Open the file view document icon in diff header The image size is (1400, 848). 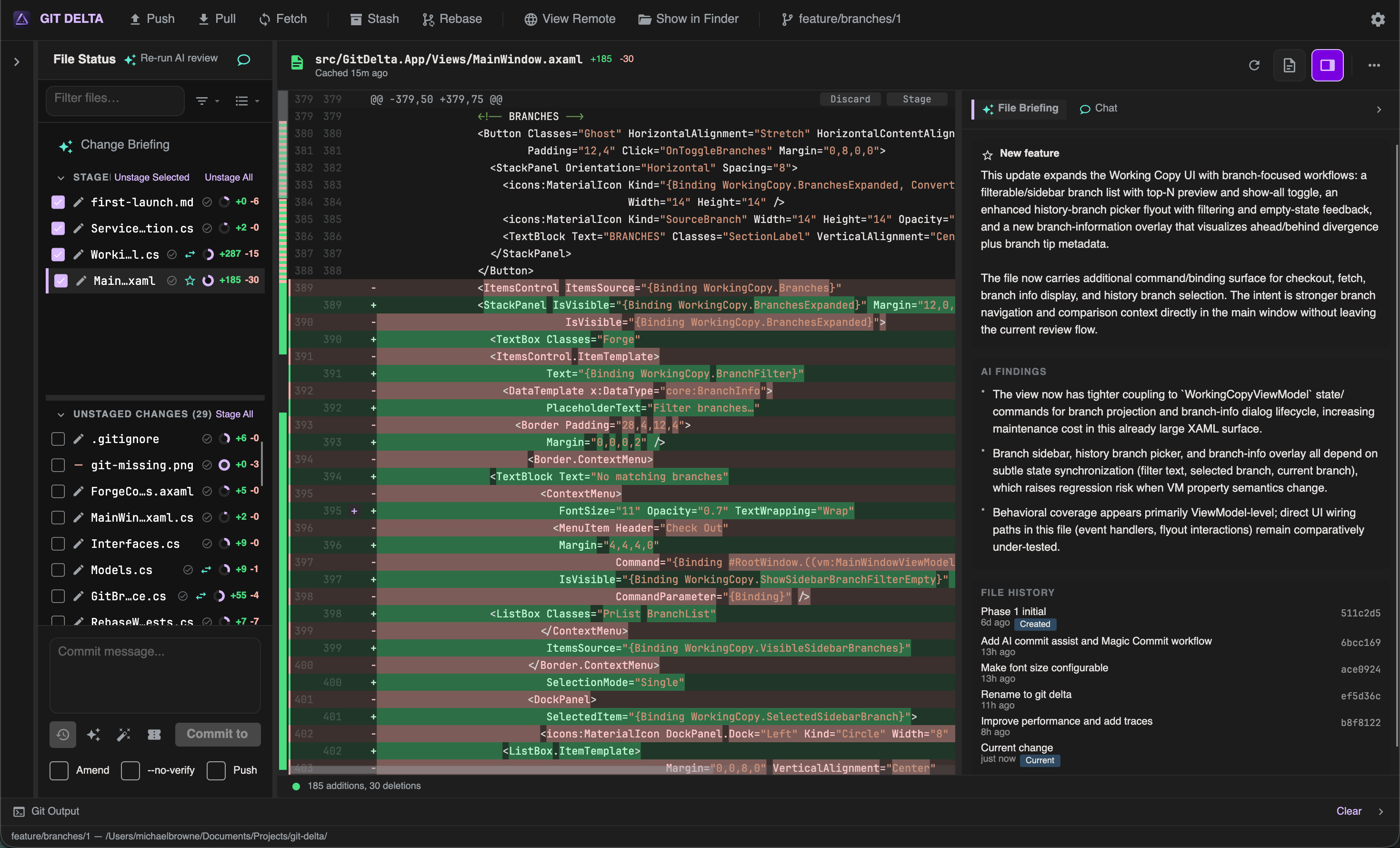(x=1289, y=65)
